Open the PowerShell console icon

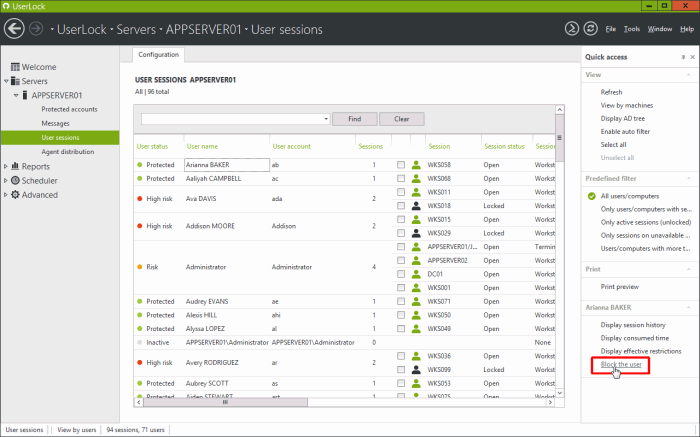(x=571, y=29)
